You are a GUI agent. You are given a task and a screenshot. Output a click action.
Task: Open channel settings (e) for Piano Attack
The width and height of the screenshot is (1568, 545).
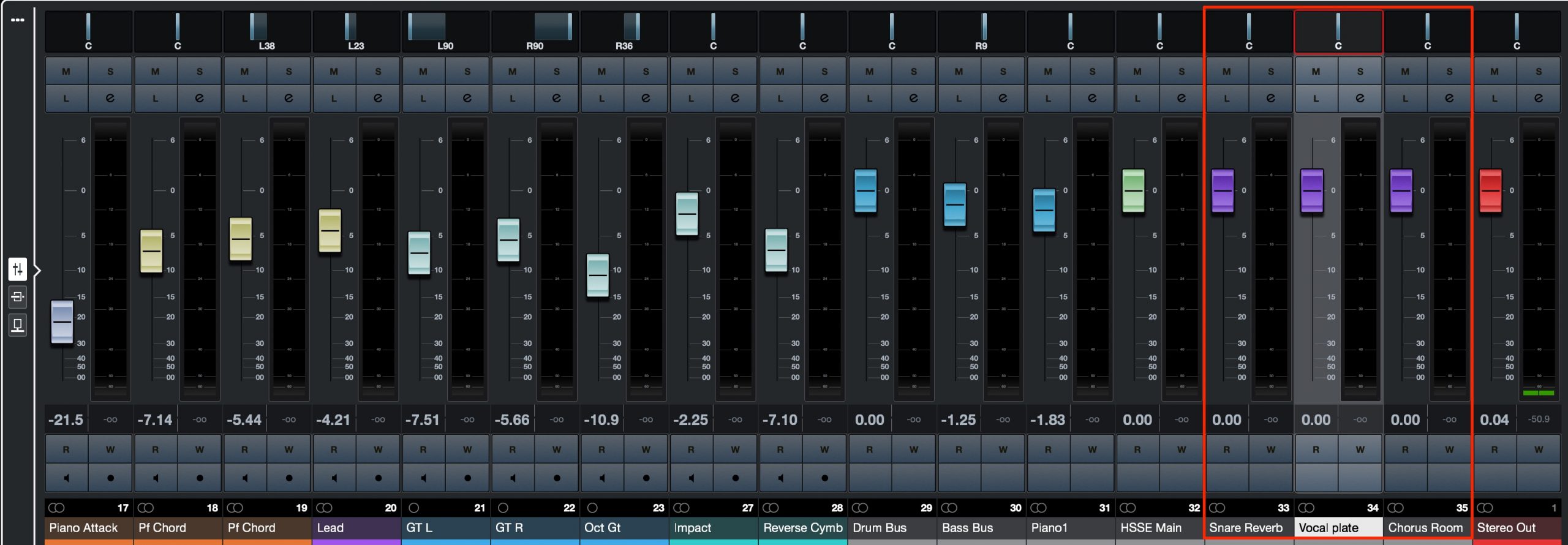(x=110, y=98)
